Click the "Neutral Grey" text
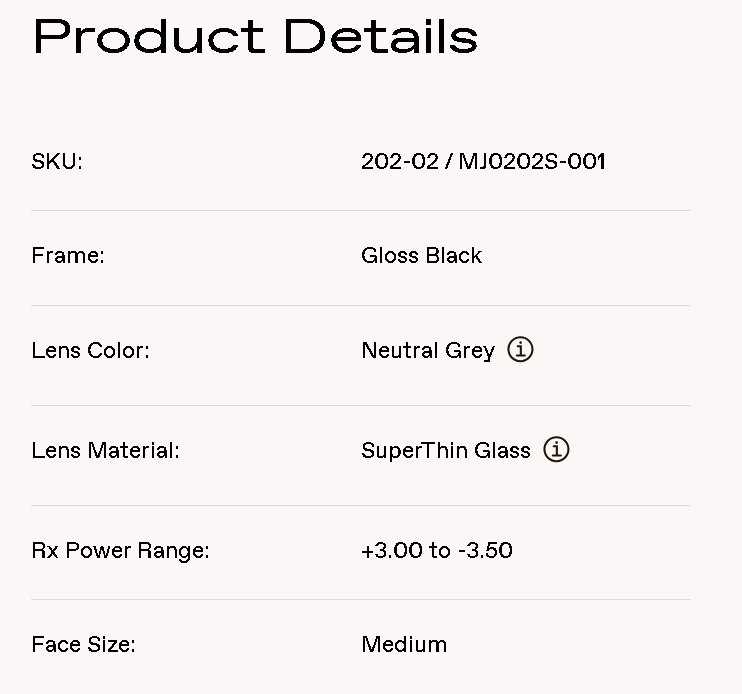Image resolution: width=742 pixels, height=694 pixels. tap(428, 351)
